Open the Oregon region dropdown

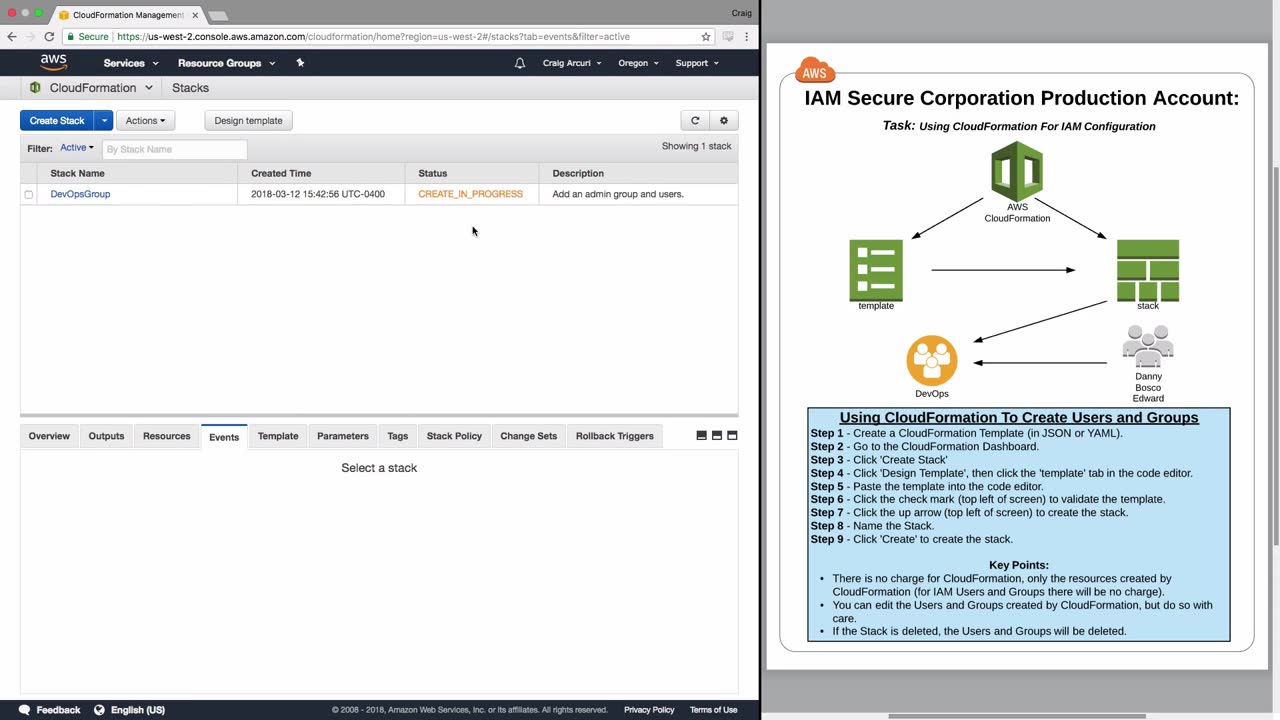click(x=638, y=63)
